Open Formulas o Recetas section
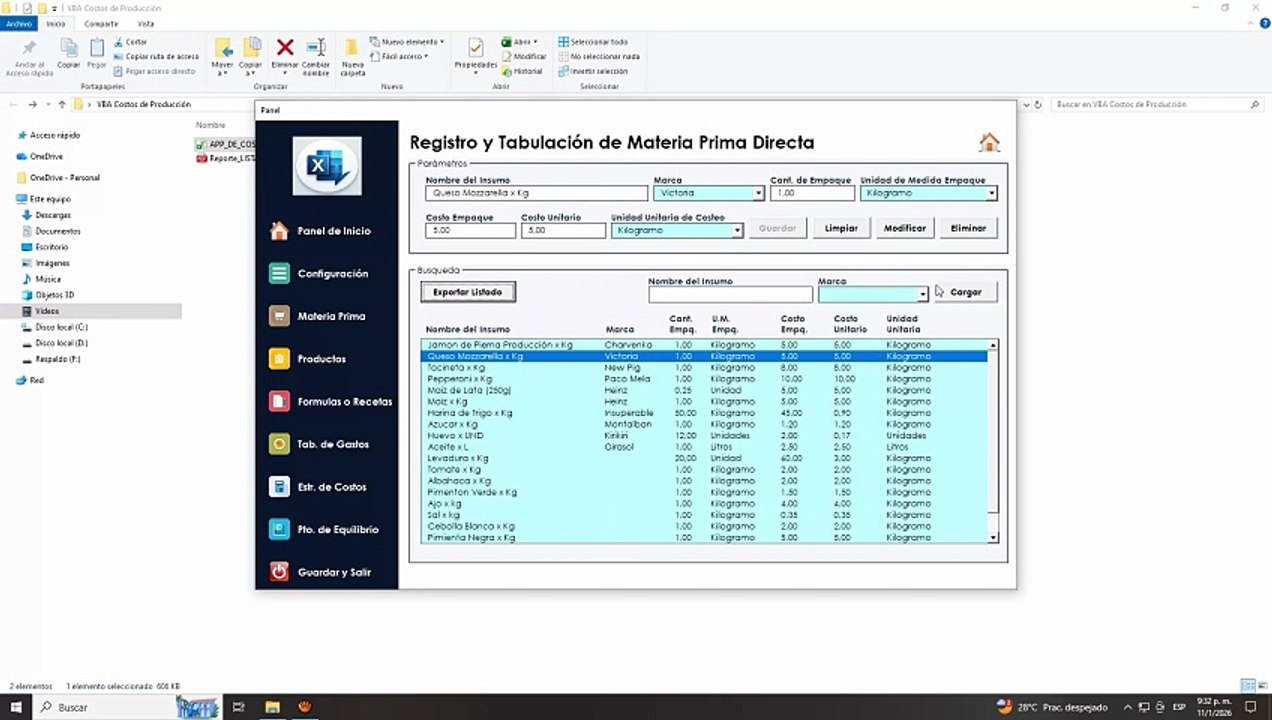The width and height of the screenshot is (1272, 720). 332,402
